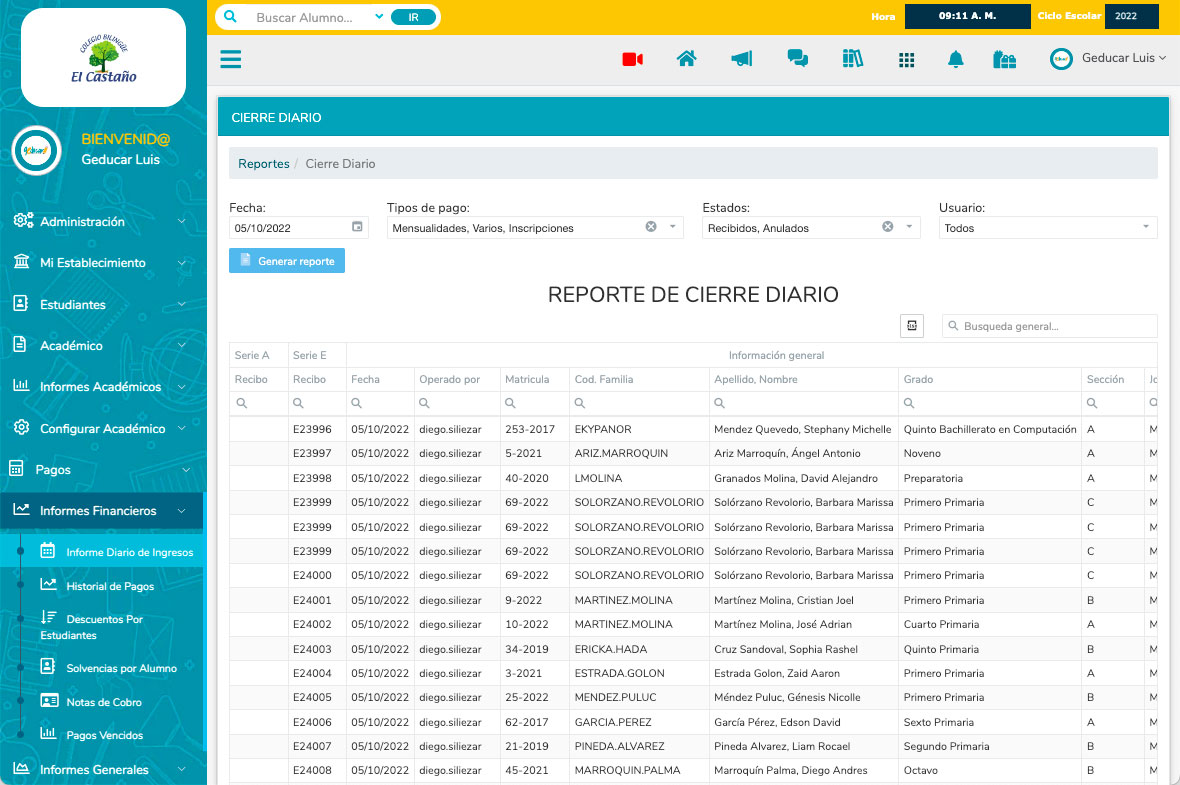Screen dimensions: 1180x785
Task: Click name Ariz Marroquín, Ángel Antonio
Action: point(787,453)
